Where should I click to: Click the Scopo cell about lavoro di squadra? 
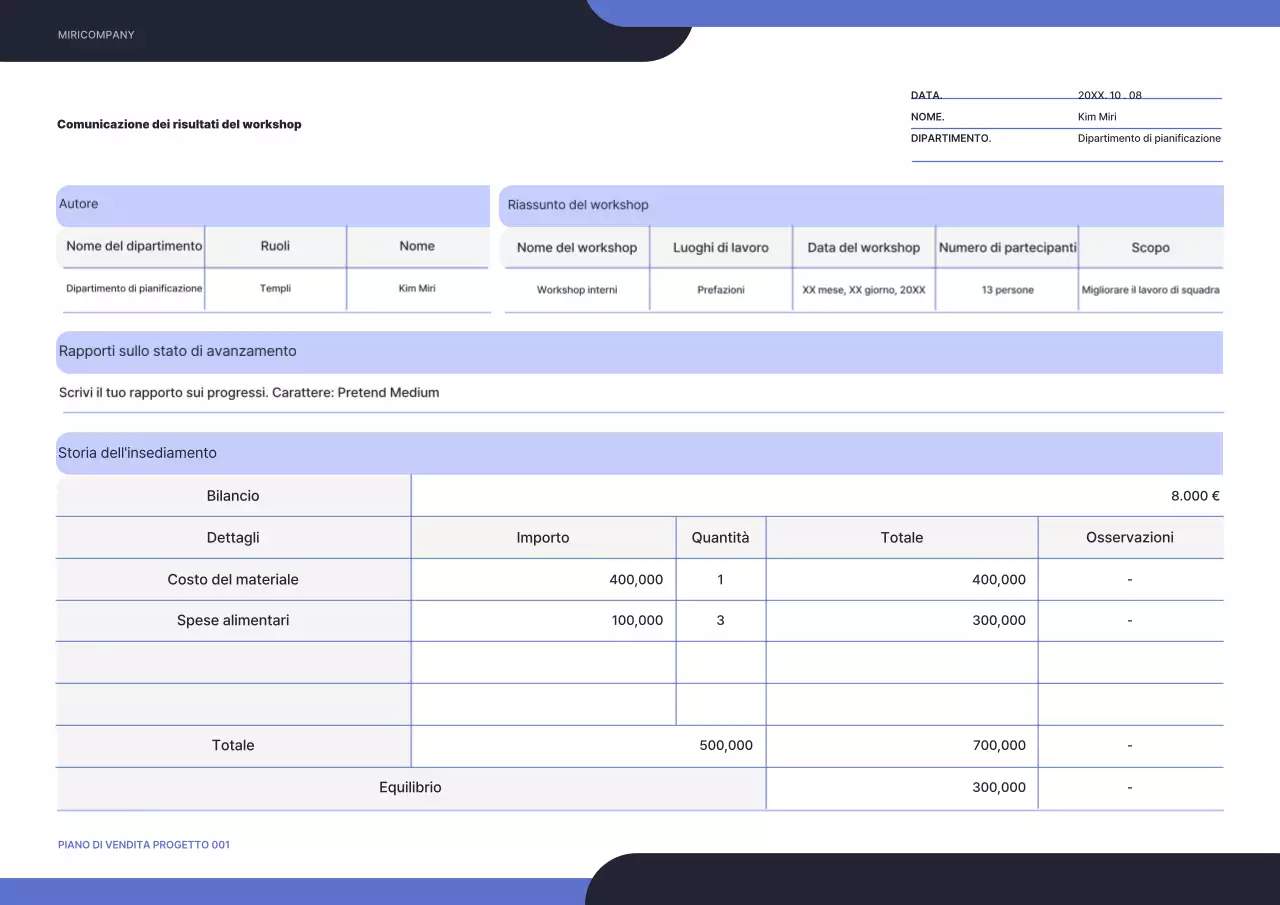[x=1150, y=290]
